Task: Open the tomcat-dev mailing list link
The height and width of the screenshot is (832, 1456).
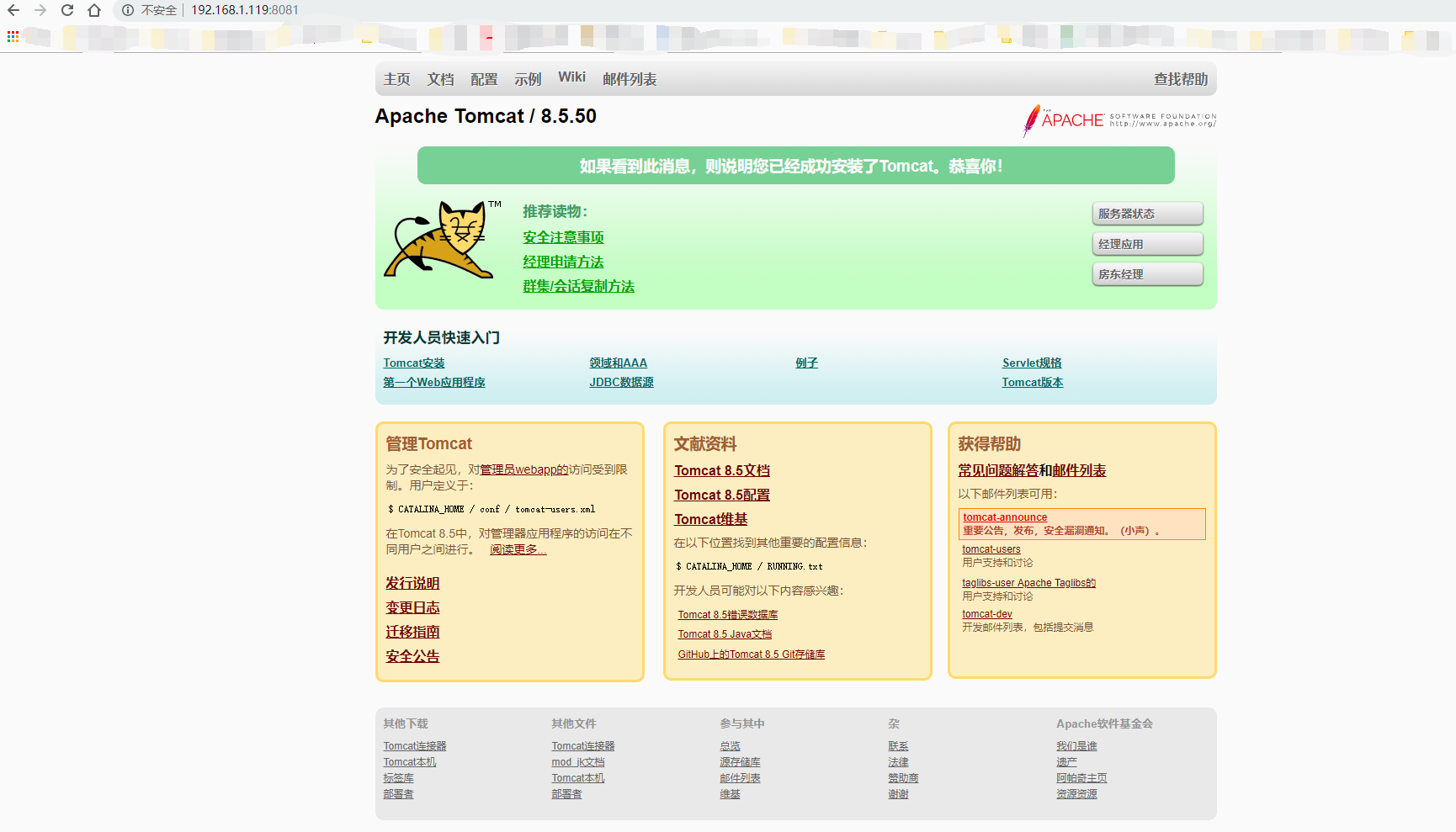Action: pos(987,614)
